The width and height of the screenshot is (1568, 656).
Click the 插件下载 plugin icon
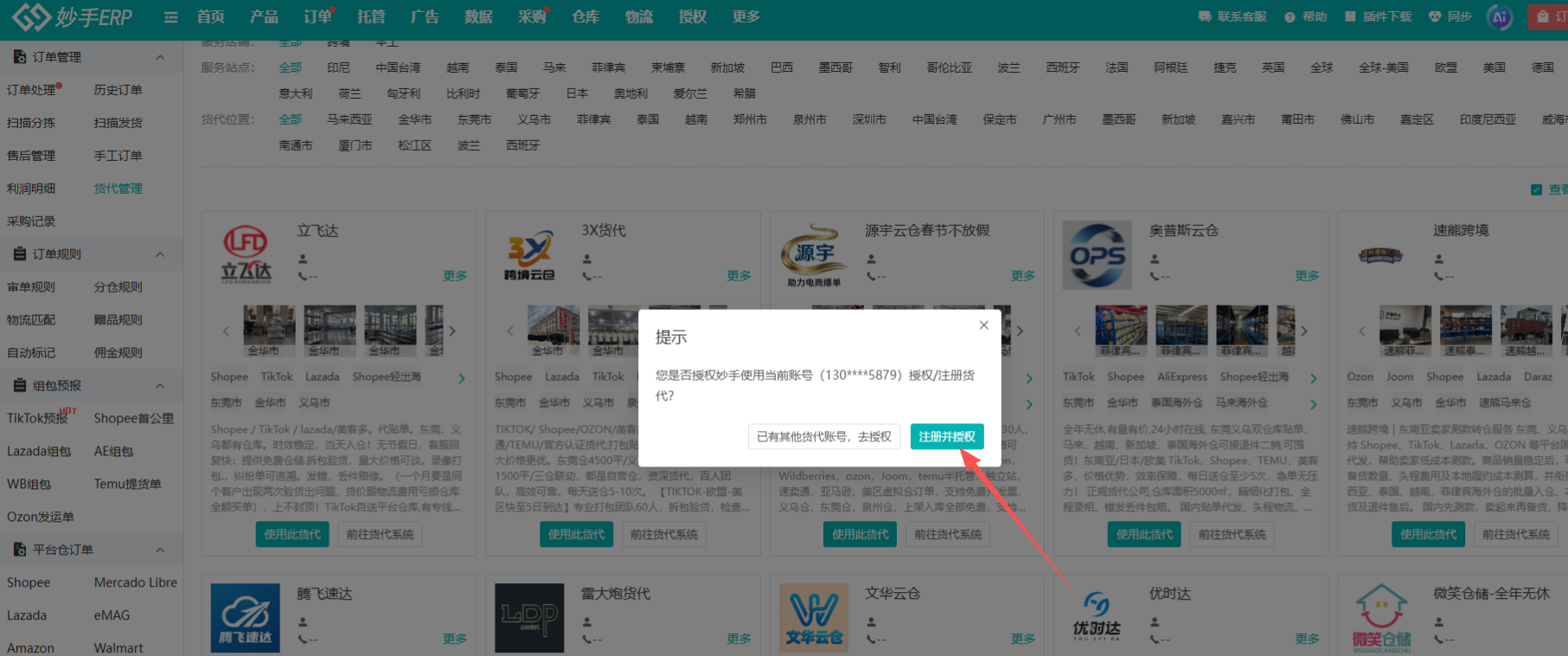(x=1350, y=16)
